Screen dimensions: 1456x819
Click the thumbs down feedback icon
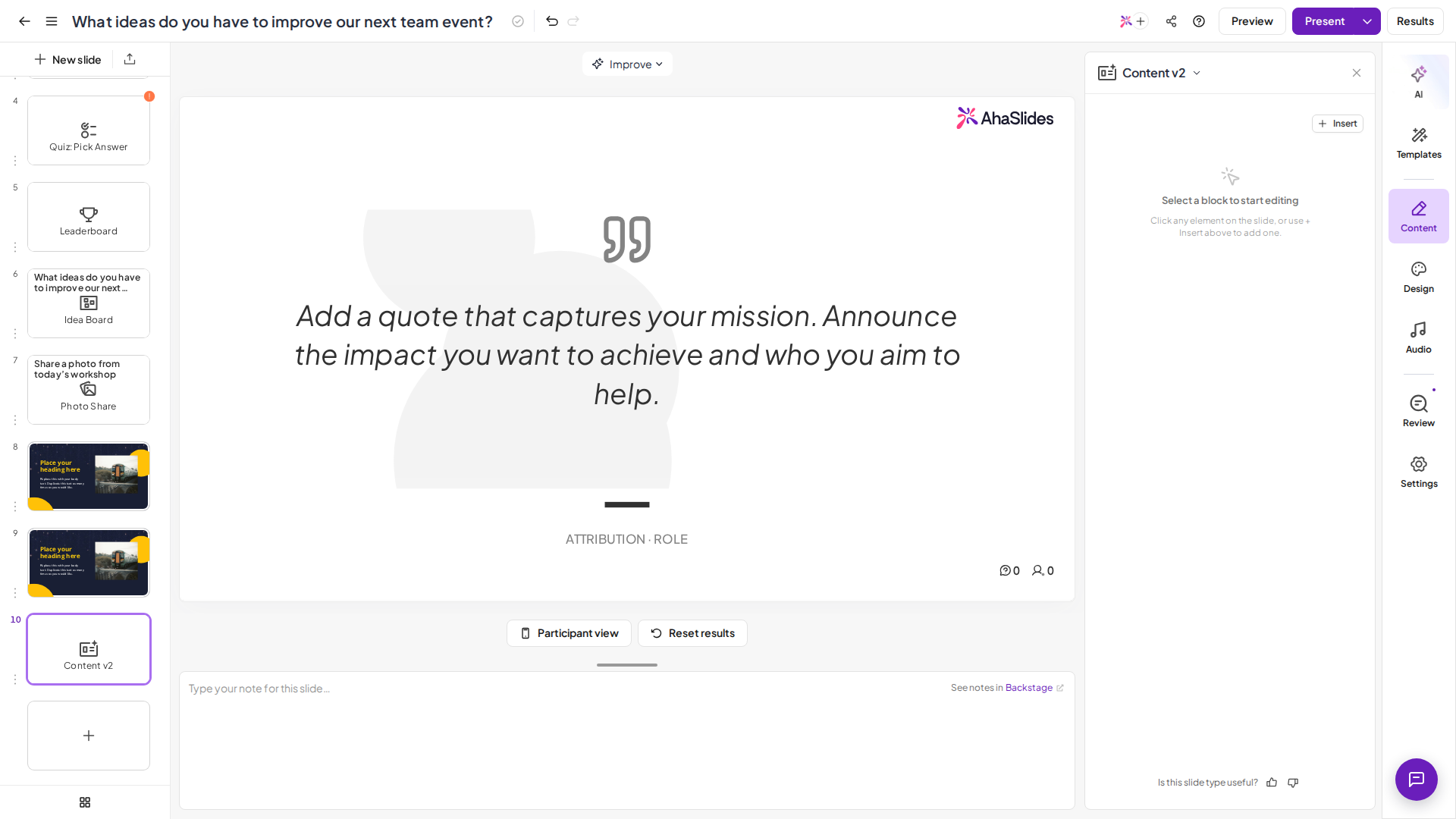(x=1293, y=783)
